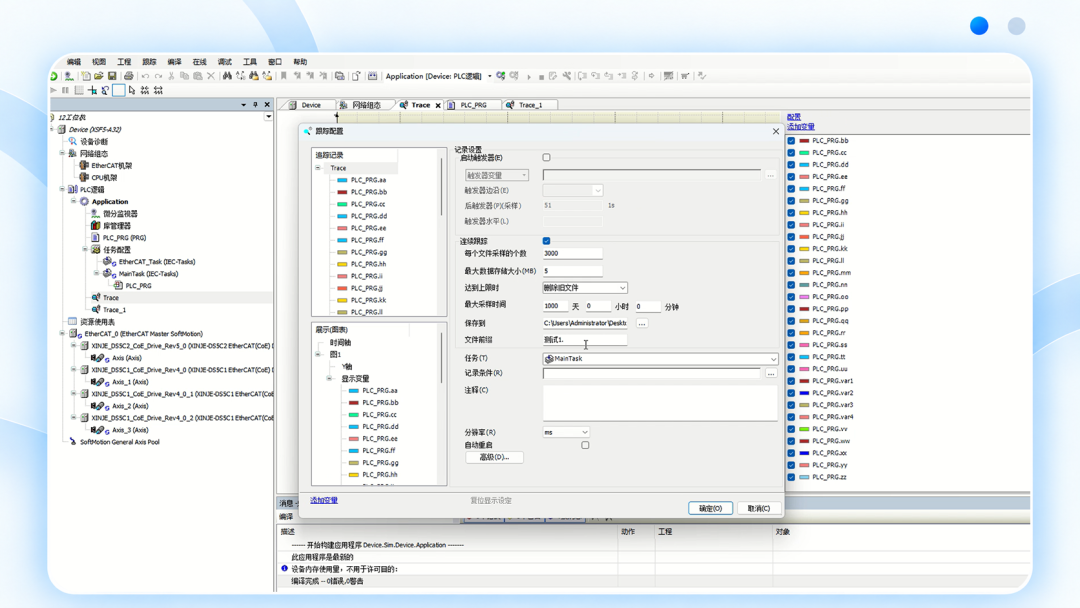Screen dimensions: 1080x608
Task: Click the mouse pointer tool icon
Action: click(132, 90)
